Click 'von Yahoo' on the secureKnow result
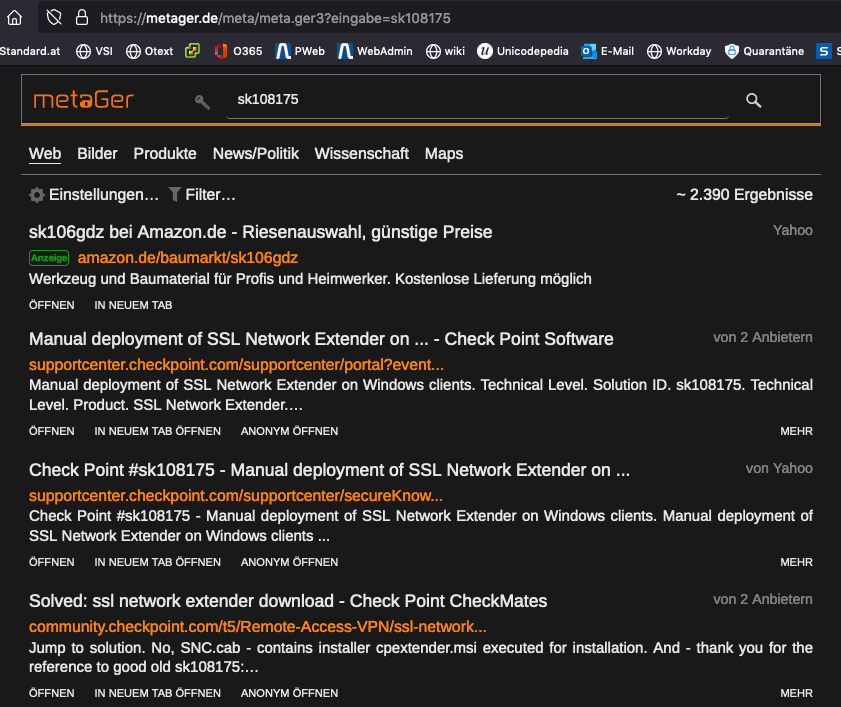Screen dimensions: 841x707 pos(779,468)
